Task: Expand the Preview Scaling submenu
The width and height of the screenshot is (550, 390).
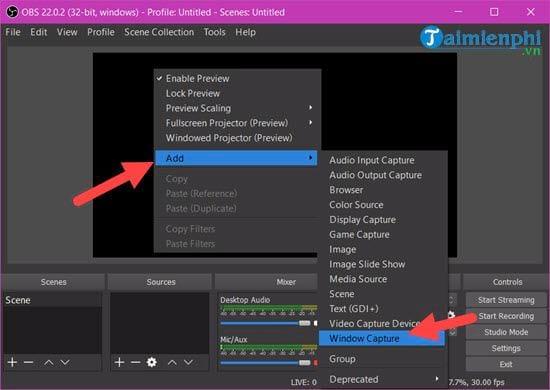Action: click(x=237, y=108)
